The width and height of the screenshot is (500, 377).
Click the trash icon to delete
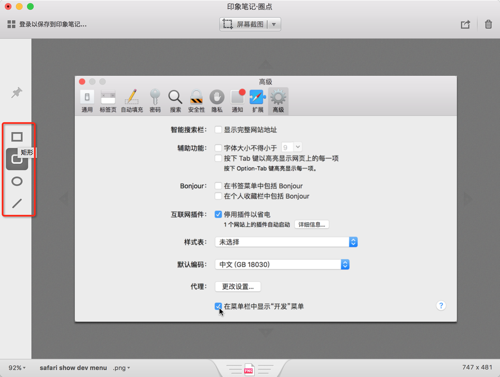pyautogui.click(x=488, y=24)
